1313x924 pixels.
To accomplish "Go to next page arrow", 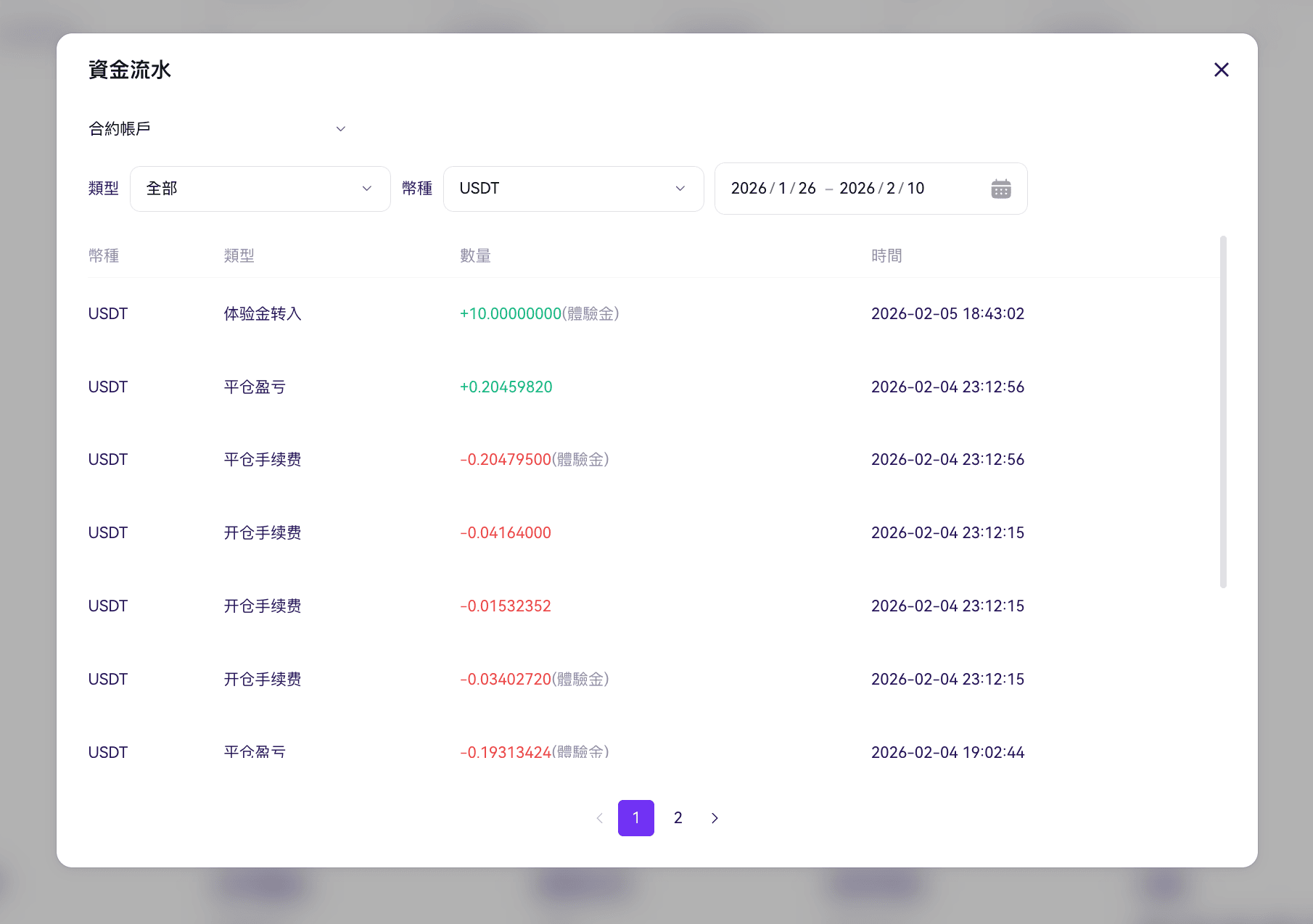I will click(x=715, y=818).
